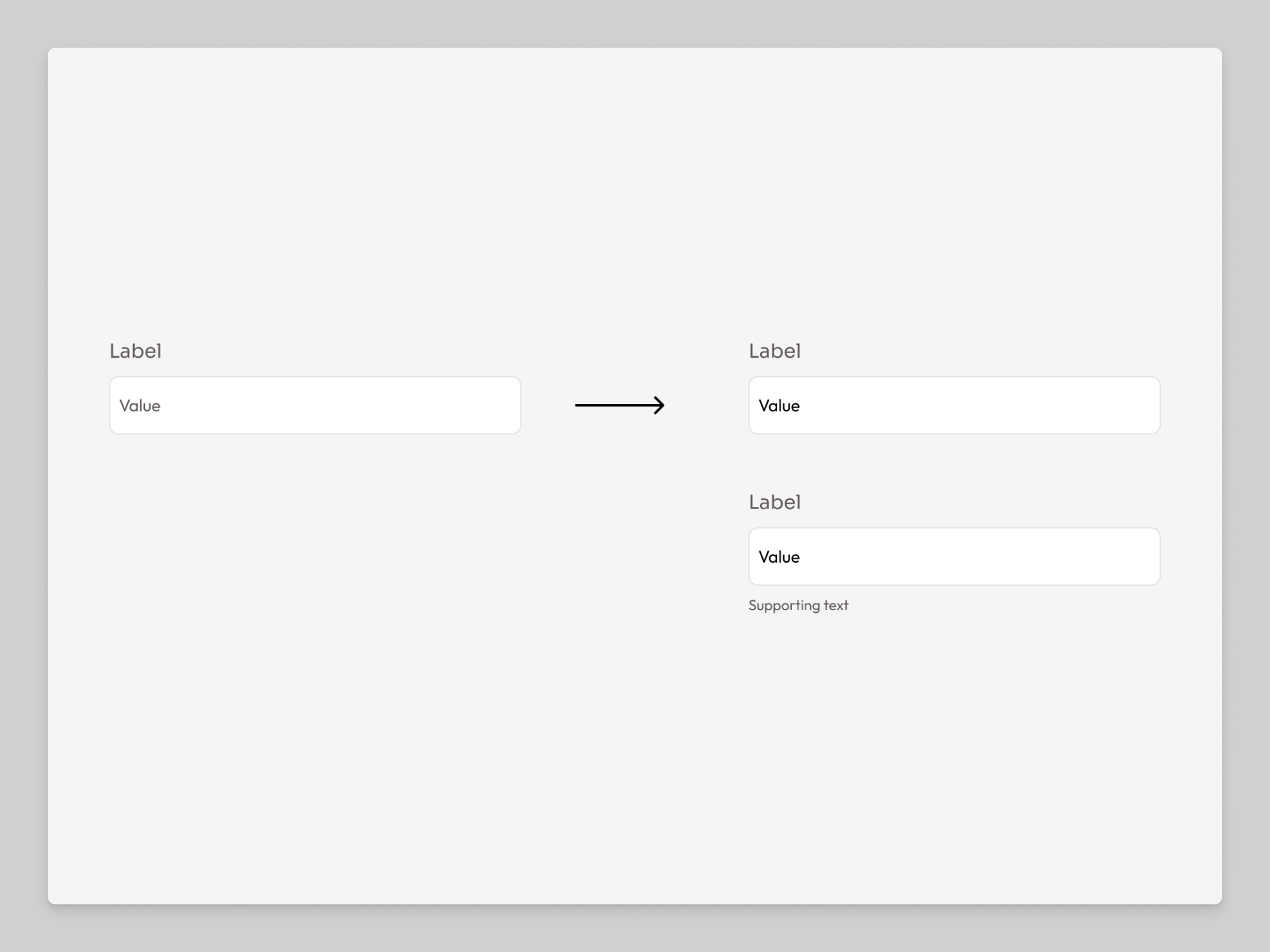Click the word "Supporting" under the bottom field
Viewport: 1270px width, 952px height.
(x=784, y=606)
